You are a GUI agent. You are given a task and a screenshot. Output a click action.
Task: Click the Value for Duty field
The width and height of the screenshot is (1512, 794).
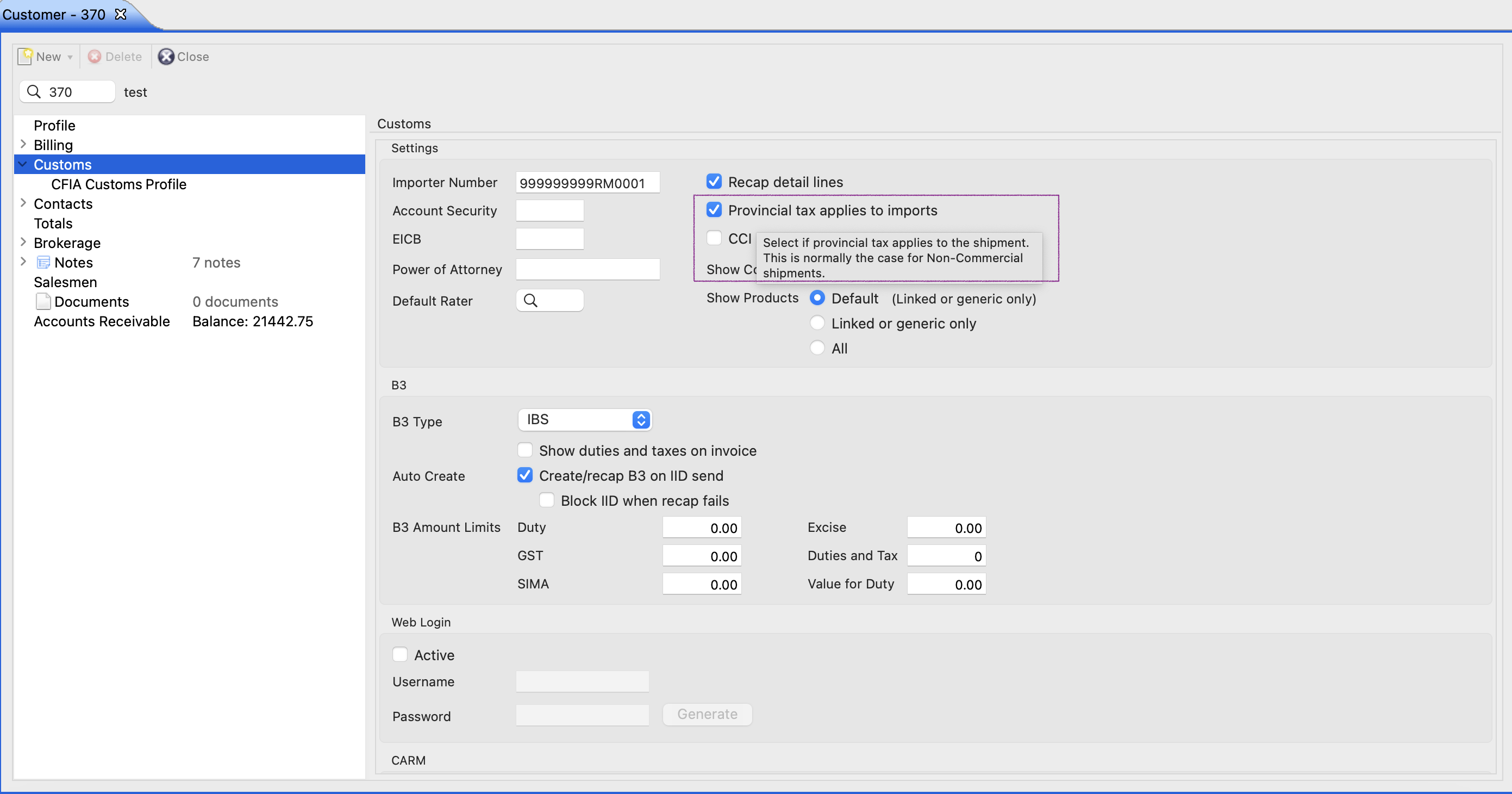coord(946,584)
